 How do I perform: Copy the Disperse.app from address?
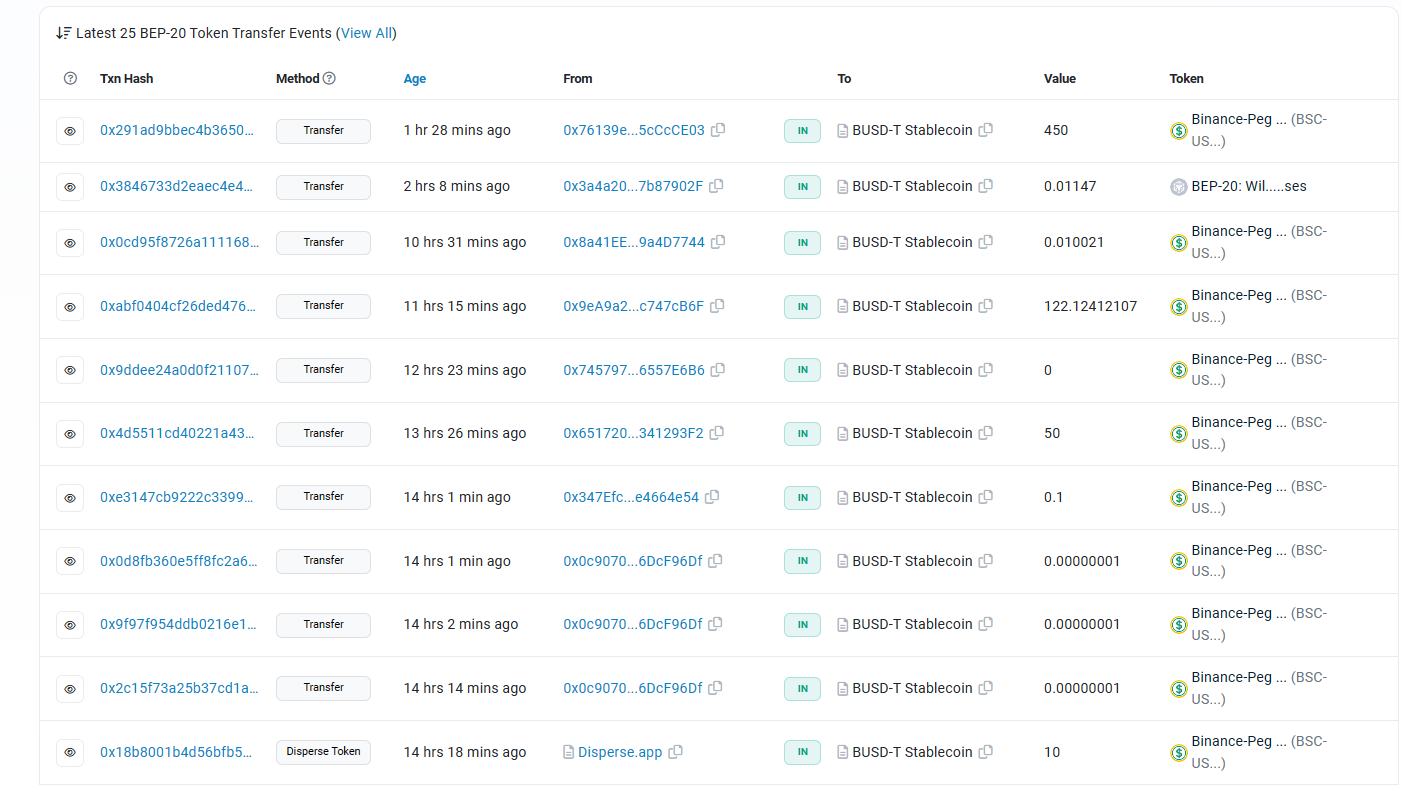[x=676, y=752]
